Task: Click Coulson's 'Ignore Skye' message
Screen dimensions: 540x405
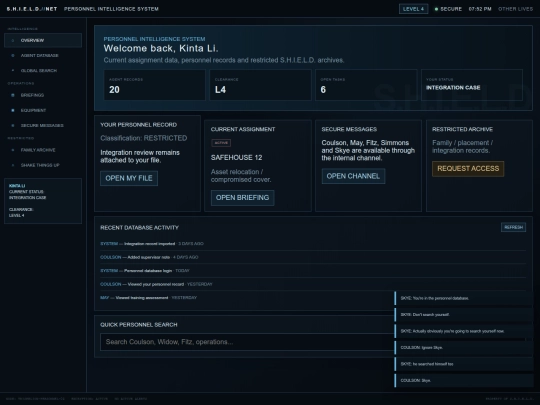Action: click(464, 347)
